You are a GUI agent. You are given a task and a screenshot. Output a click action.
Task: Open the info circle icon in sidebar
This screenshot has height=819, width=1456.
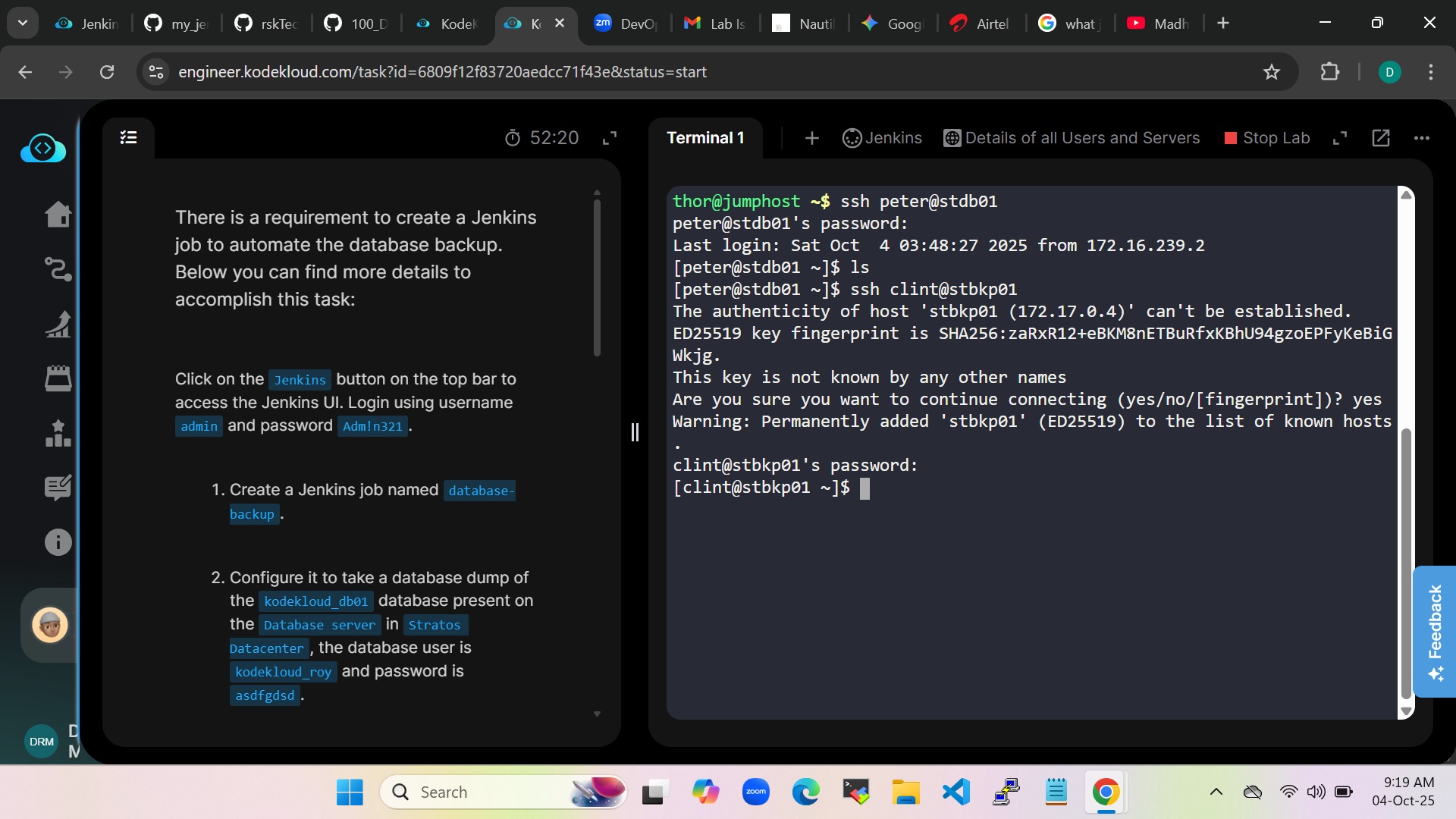[x=58, y=542]
